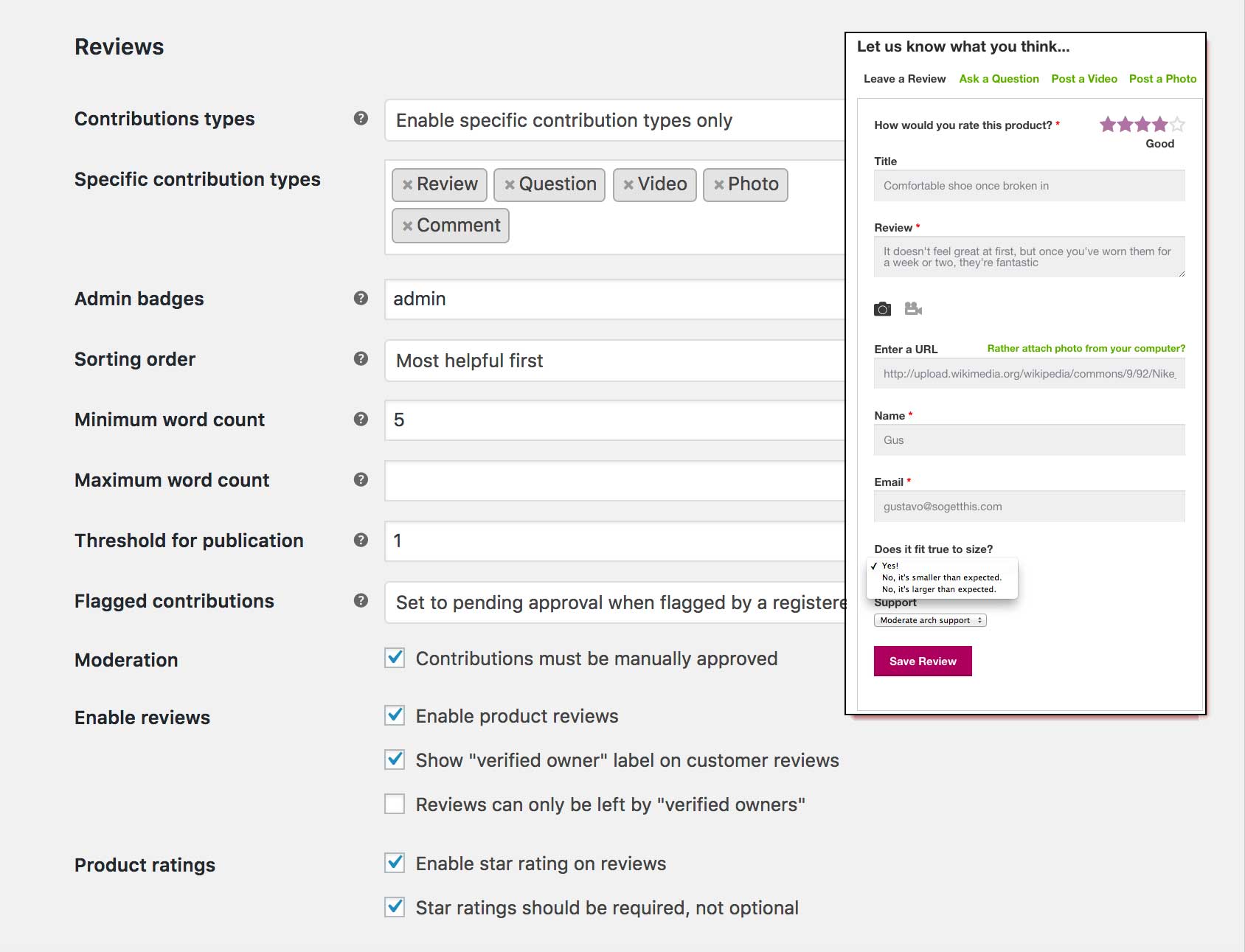
Task: Set rating by clicking the fifth star
Action: [1178, 124]
